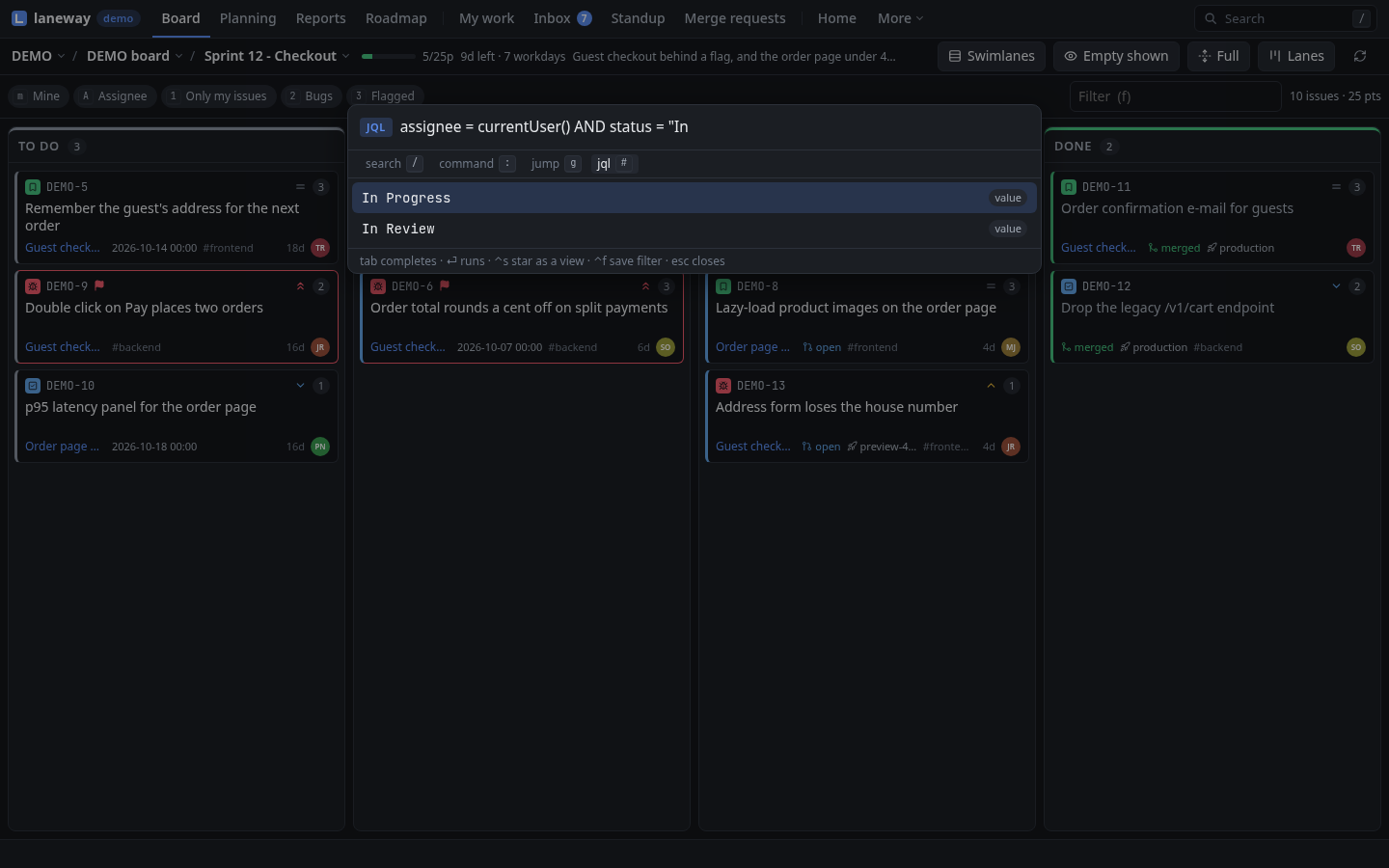The image size is (1389, 868).
Task: Toggle the Swimlanes view
Action: click(x=992, y=56)
